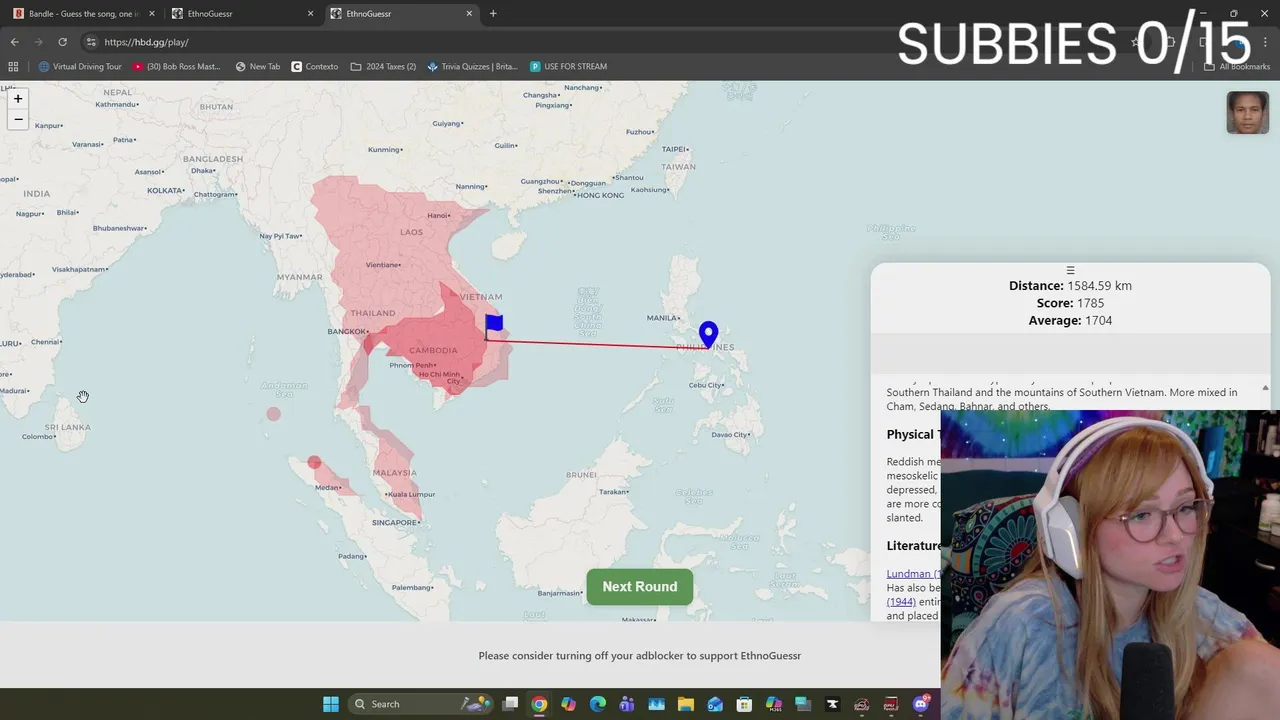Open the 2024 Taxes bookmark folder

click(x=383, y=67)
